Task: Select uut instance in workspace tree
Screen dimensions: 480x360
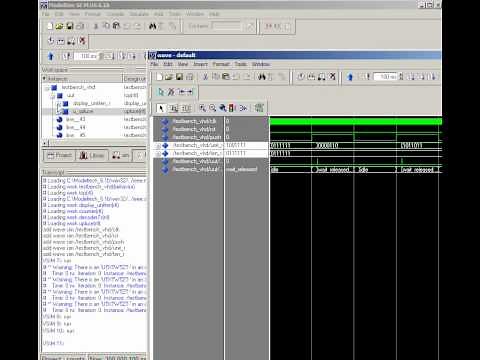Action: (70, 96)
